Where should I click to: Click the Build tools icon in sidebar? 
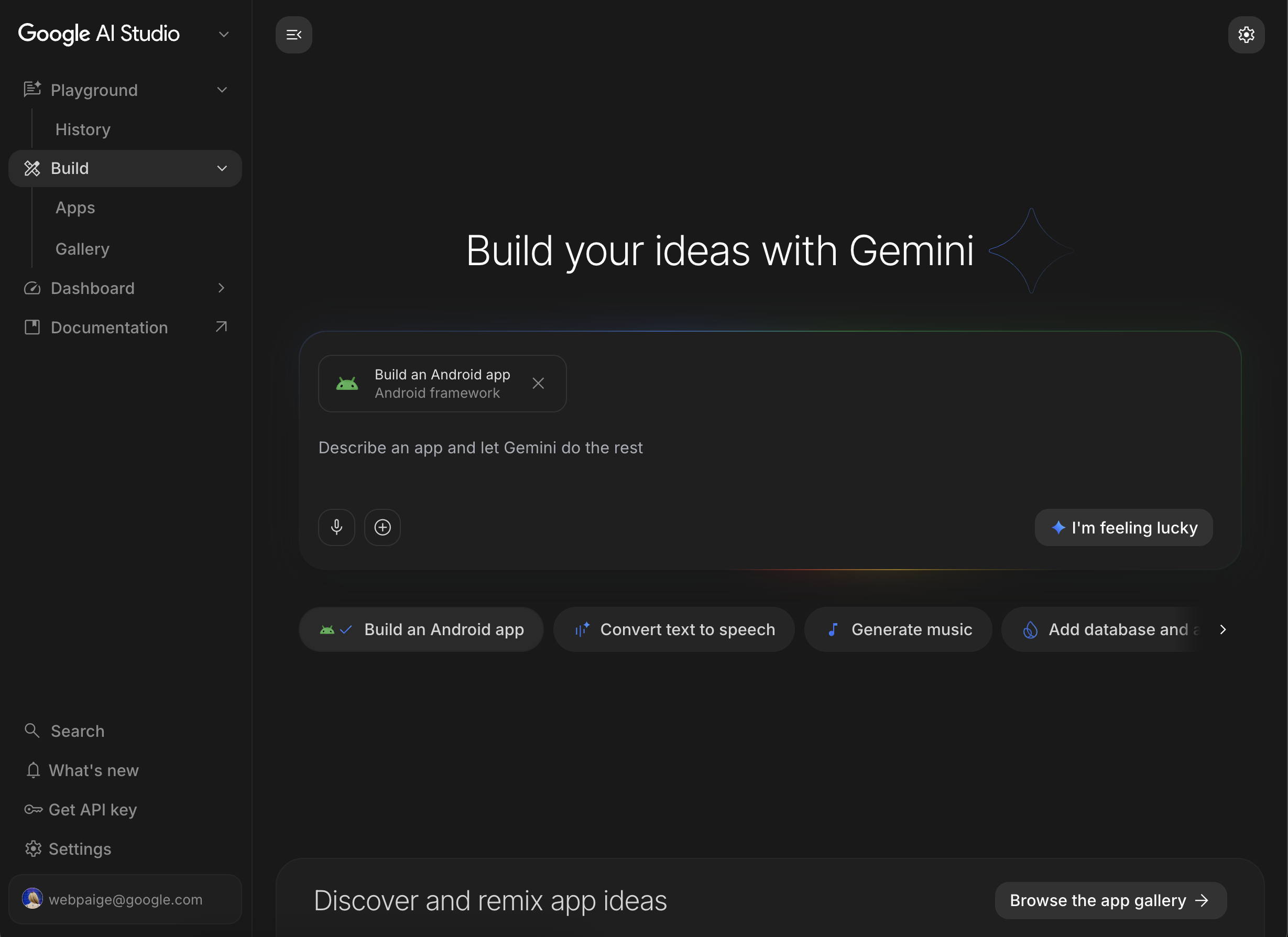[32, 168]
